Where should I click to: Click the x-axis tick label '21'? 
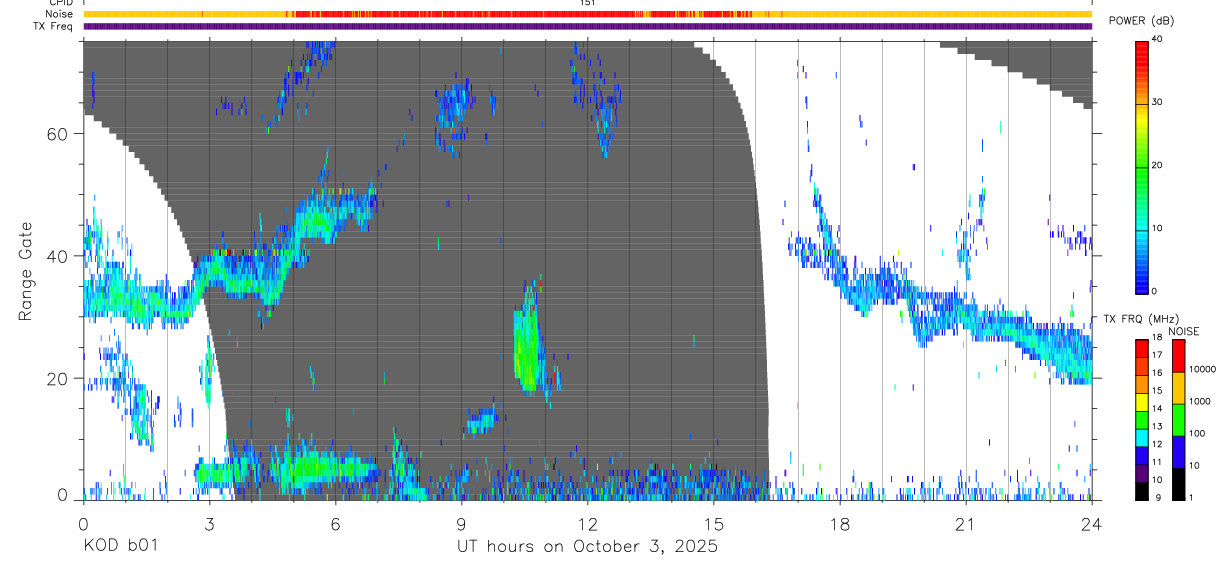965,523
